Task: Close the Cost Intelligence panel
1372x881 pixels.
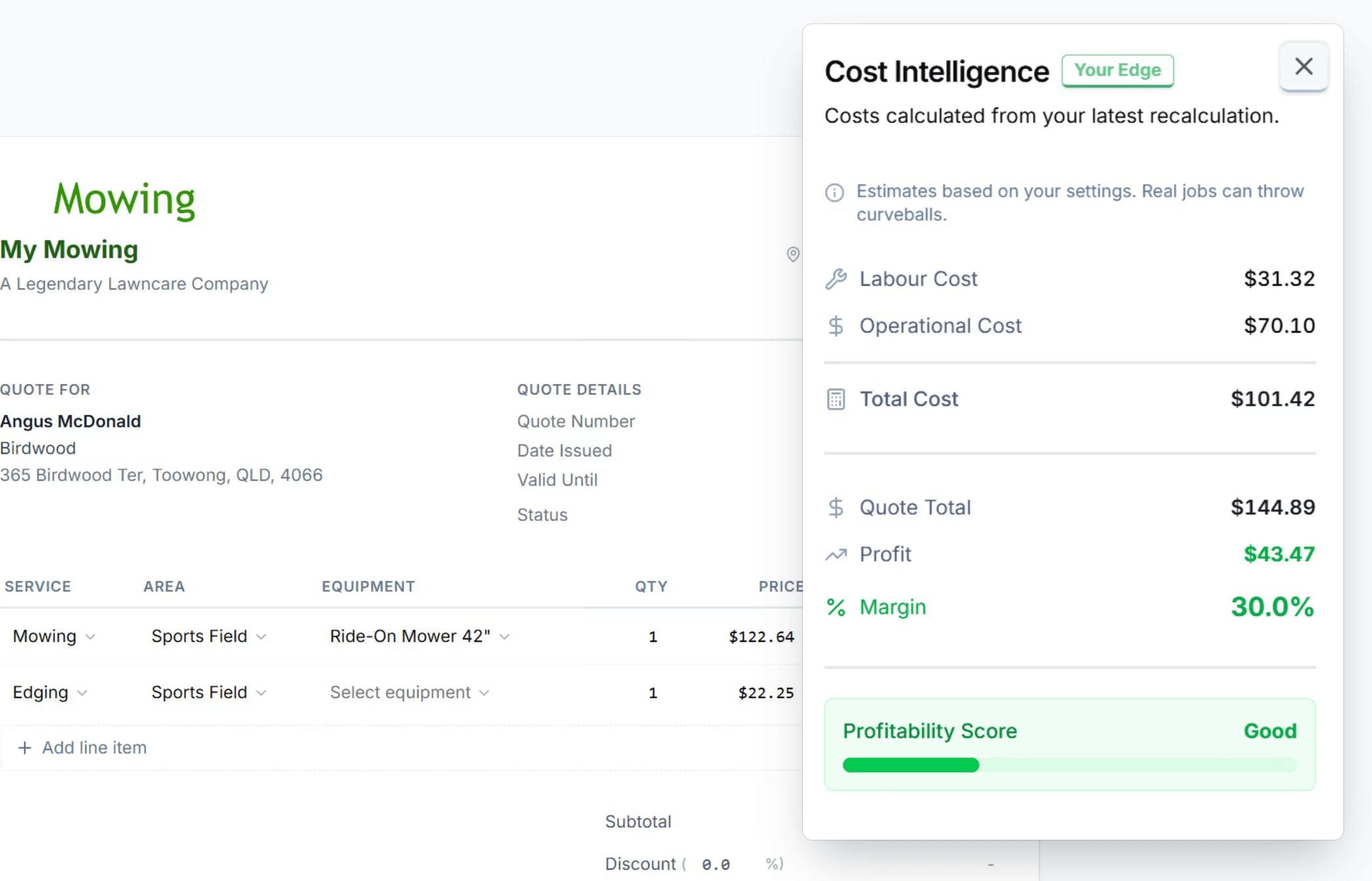Action: (1303, 66)
